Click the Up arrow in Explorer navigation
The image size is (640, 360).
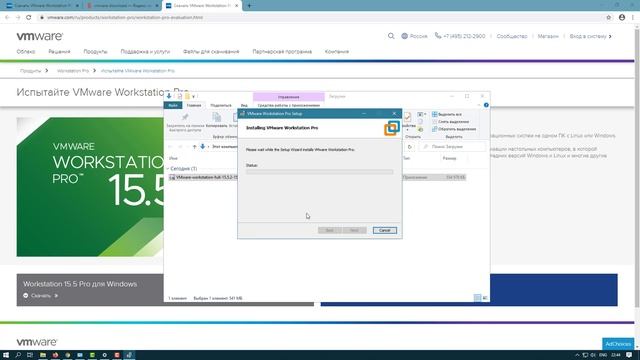pos(195,147)
